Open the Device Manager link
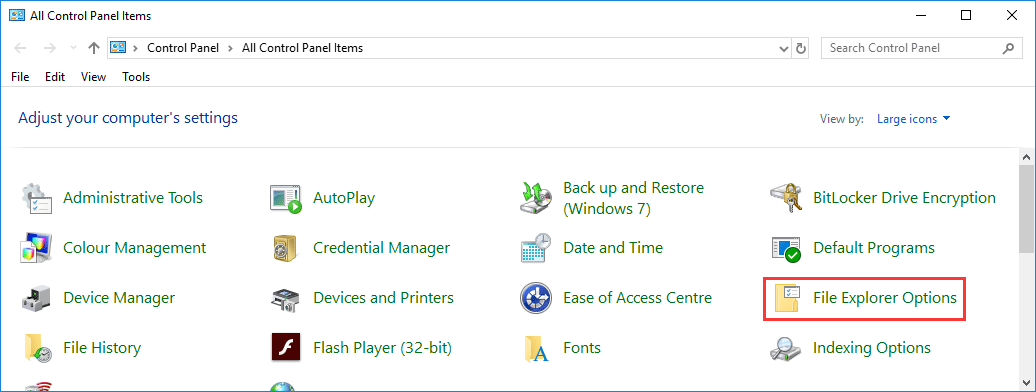 [x=119, y=298]
